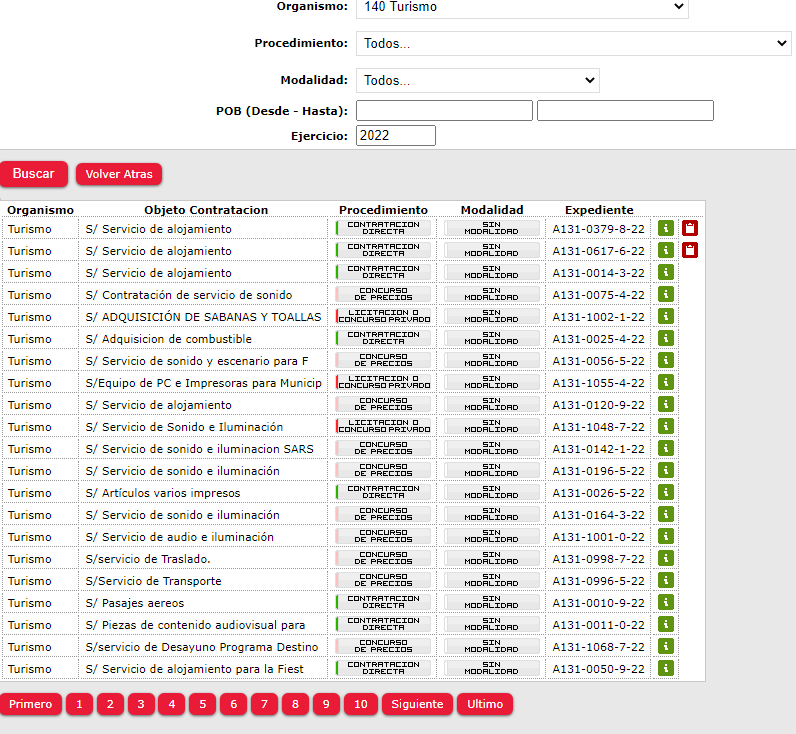Open info icon for expediente A131-0120-9-22
The image size is (796, 734).
(x=666, y=404)
